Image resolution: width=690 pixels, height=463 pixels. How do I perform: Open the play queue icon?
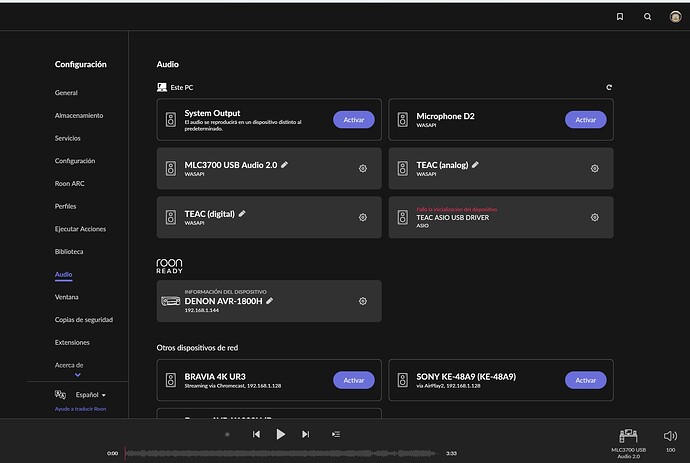click(336, 434)
